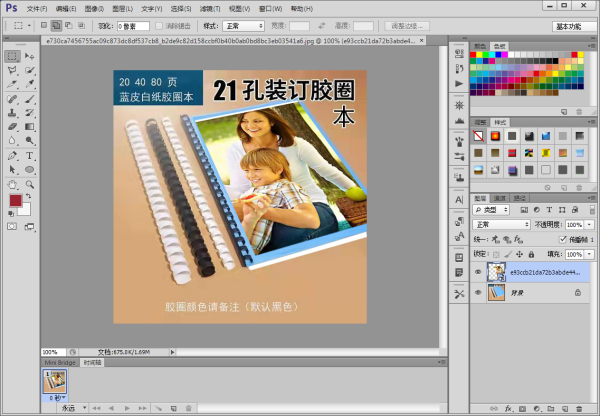Switch to the 时间轴 timeline tab

point(91,362)
